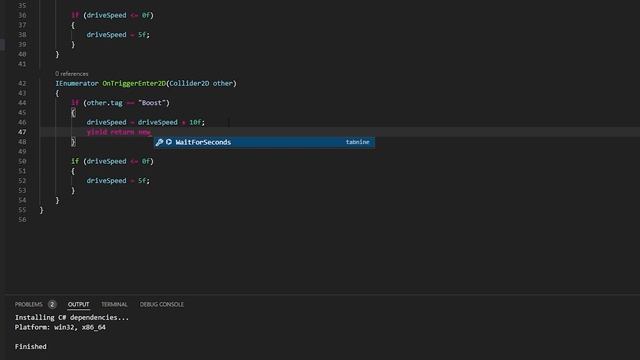Click line number 56 in gutter
Screen dimensions: 640x360
[x=22, y=220]
